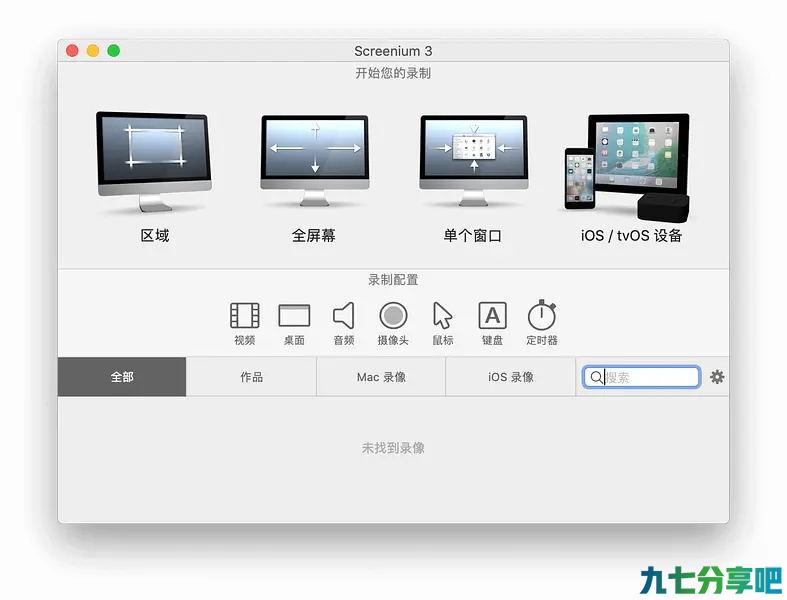This screenshot has height=600, width=787.
Task: Switch to the iOS 录像 tab
Action: (510, 377)
